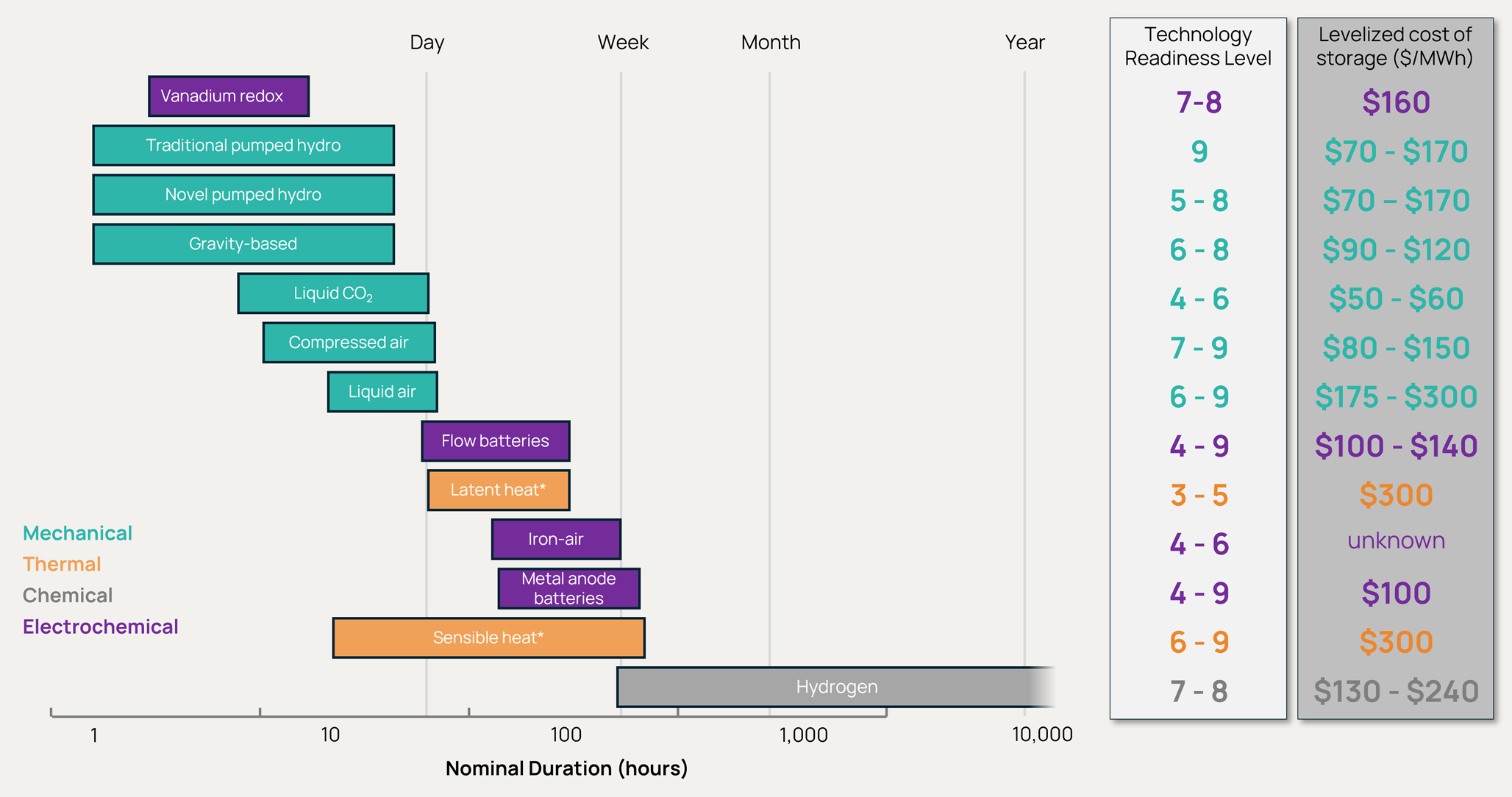Click the Electrochemical legend label
1512x797 pixels.
[x=101, y=626]
